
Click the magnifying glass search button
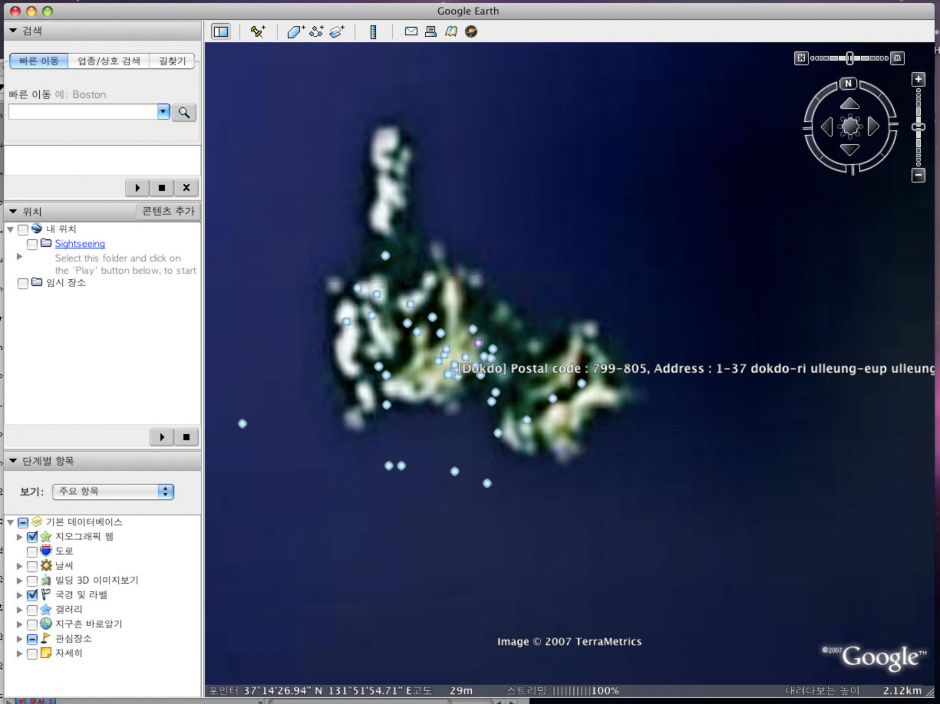184,112
